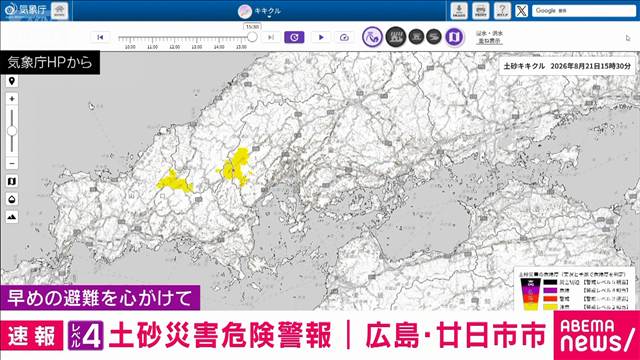
Task: Toggle the map boundaries layer button at left
Action: 12,181
